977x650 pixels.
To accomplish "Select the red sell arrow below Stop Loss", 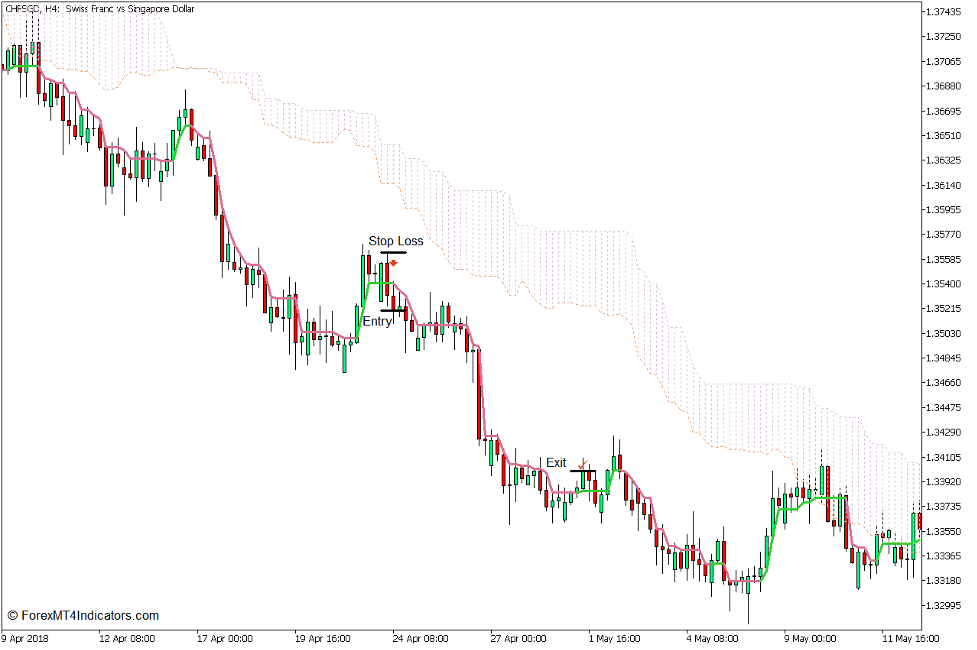I will [394, 263].
